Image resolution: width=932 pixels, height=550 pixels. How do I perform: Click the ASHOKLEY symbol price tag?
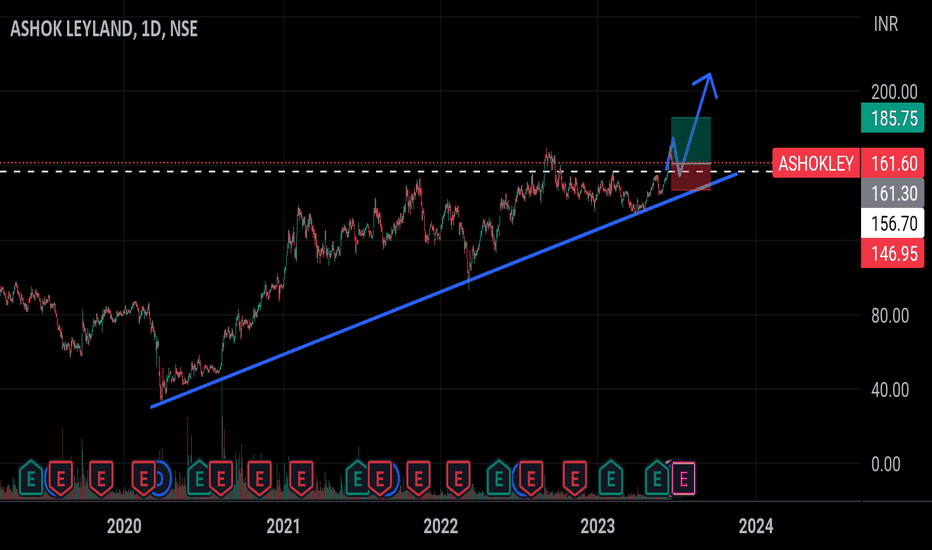point(816,163)
